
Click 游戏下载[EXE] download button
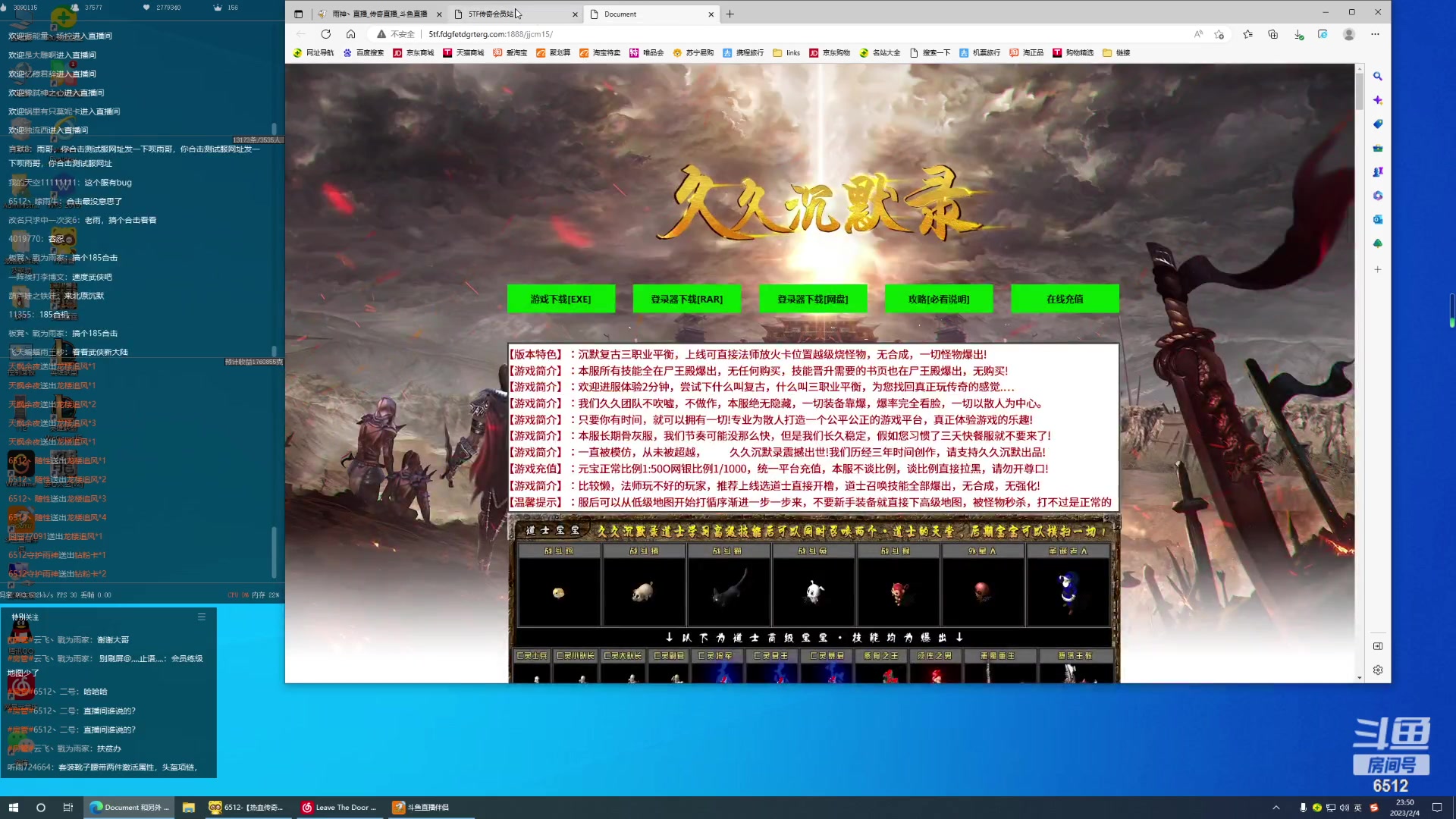561,298
